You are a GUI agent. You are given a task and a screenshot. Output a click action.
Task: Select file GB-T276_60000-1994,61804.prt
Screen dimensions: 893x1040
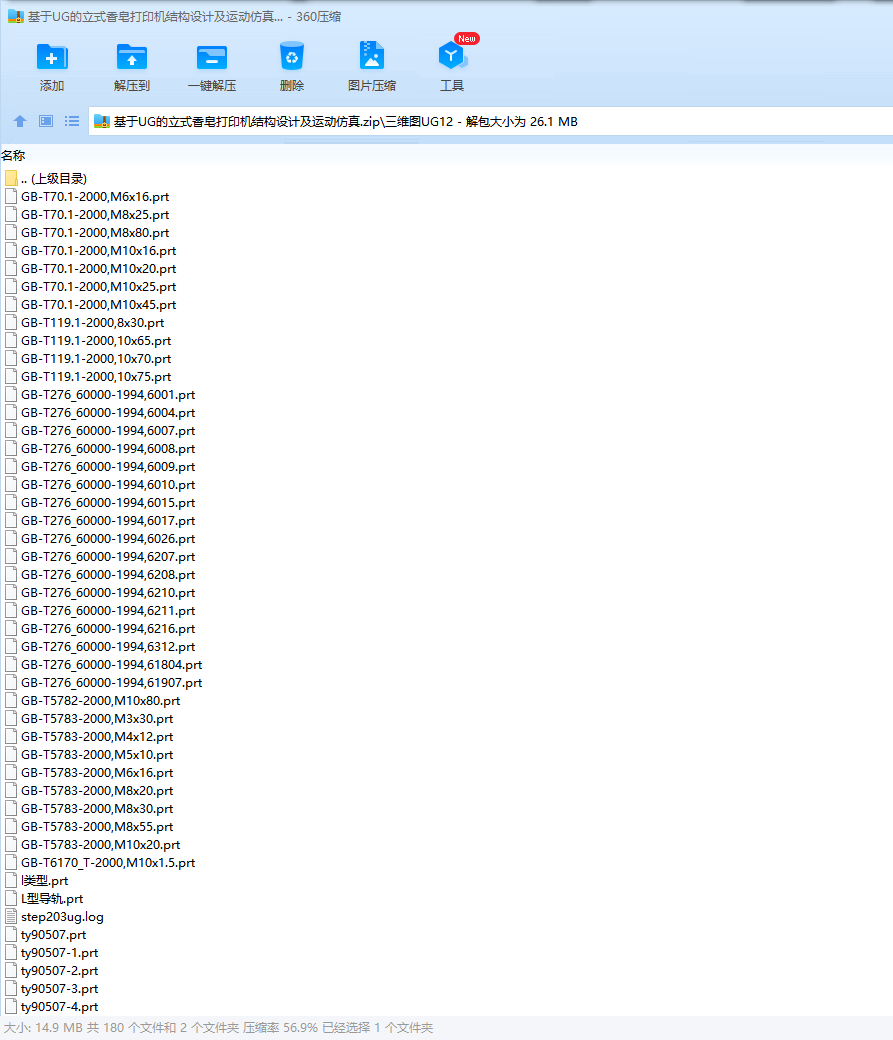coord(111,665)
